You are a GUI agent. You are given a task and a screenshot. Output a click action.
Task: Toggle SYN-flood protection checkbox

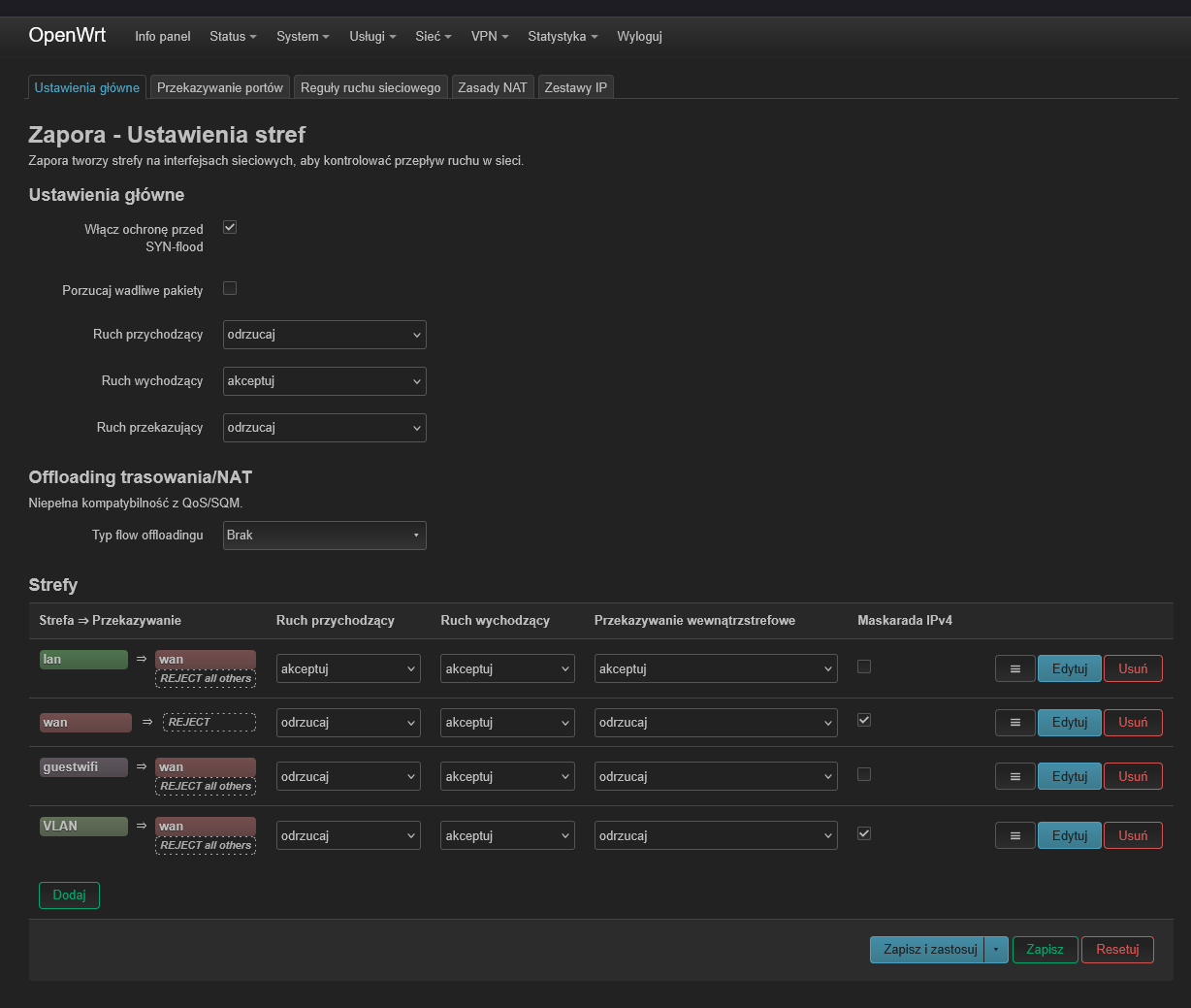click(230, 227)
